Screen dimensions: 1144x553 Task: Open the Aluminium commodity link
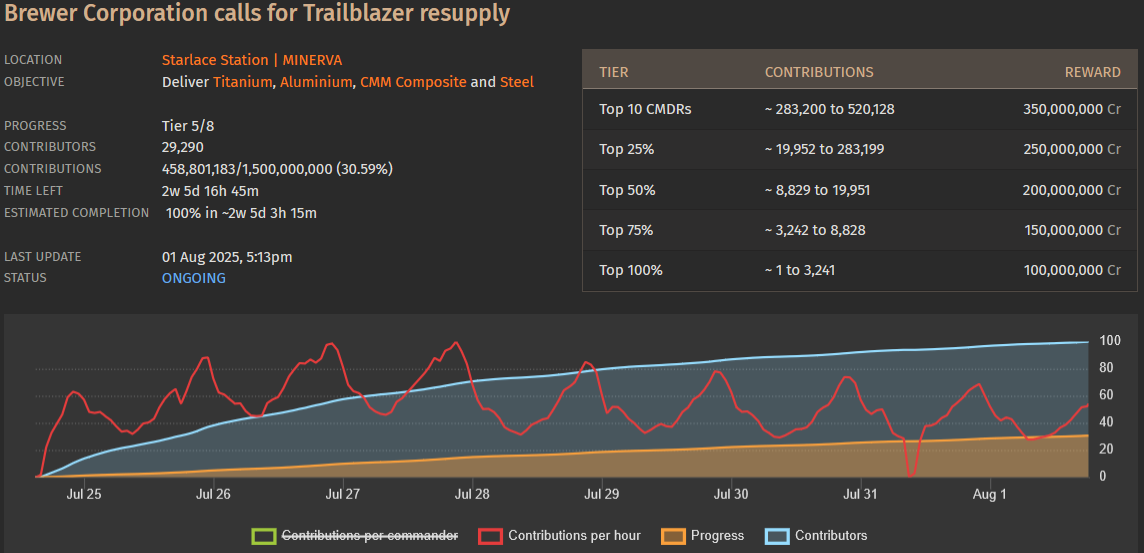point(316,82)
